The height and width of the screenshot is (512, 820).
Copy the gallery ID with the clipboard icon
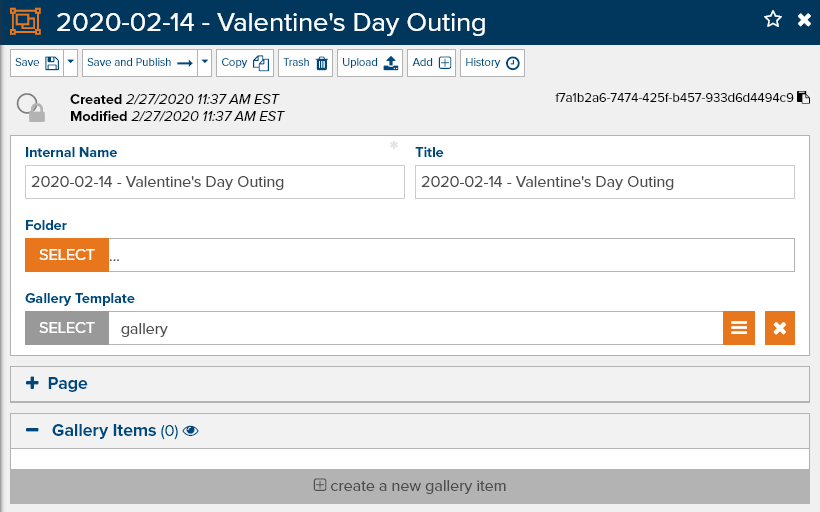(803, 98)
